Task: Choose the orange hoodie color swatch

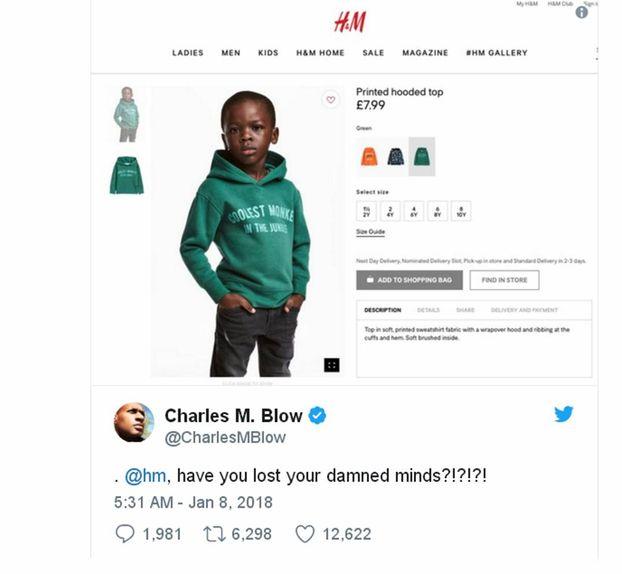Action: coord(369,157)
